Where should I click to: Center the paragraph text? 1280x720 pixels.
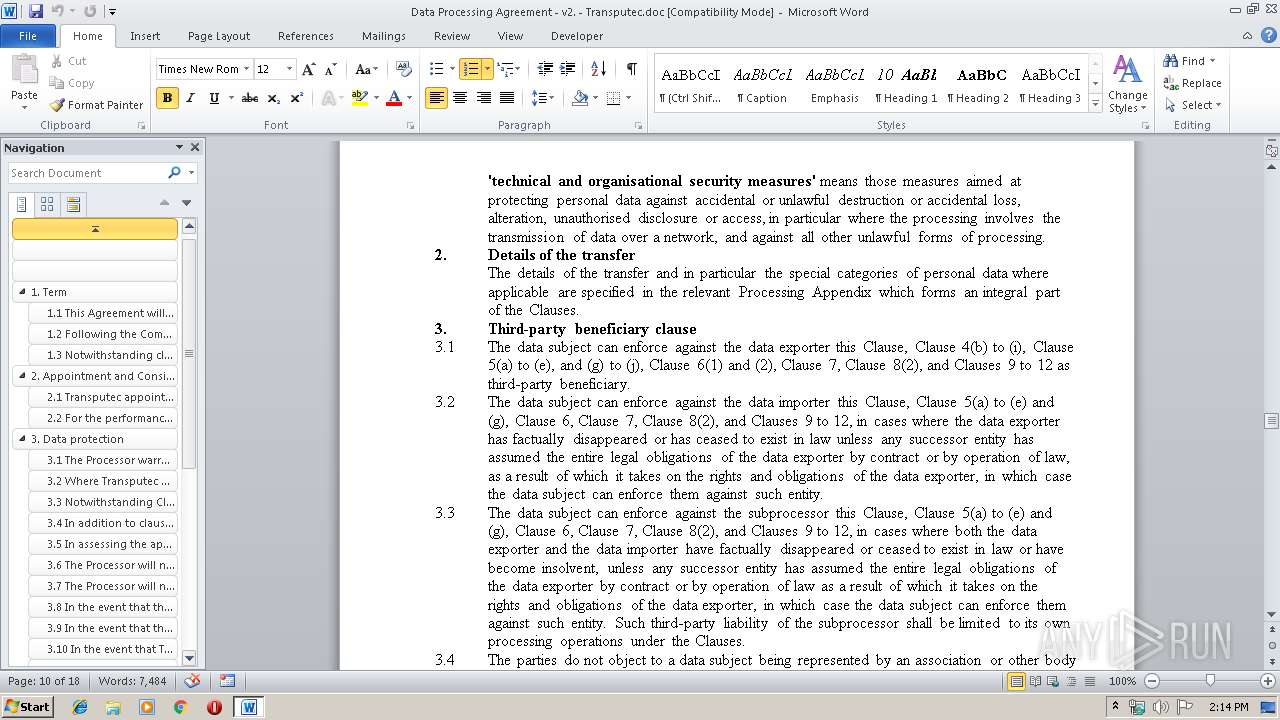click(460, 98)
